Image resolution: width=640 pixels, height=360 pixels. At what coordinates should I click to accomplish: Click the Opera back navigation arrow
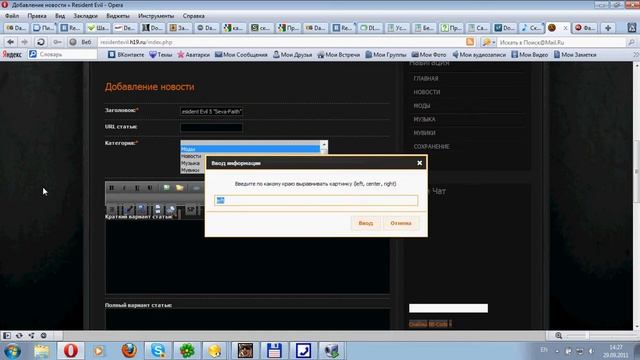pos(11,42)
